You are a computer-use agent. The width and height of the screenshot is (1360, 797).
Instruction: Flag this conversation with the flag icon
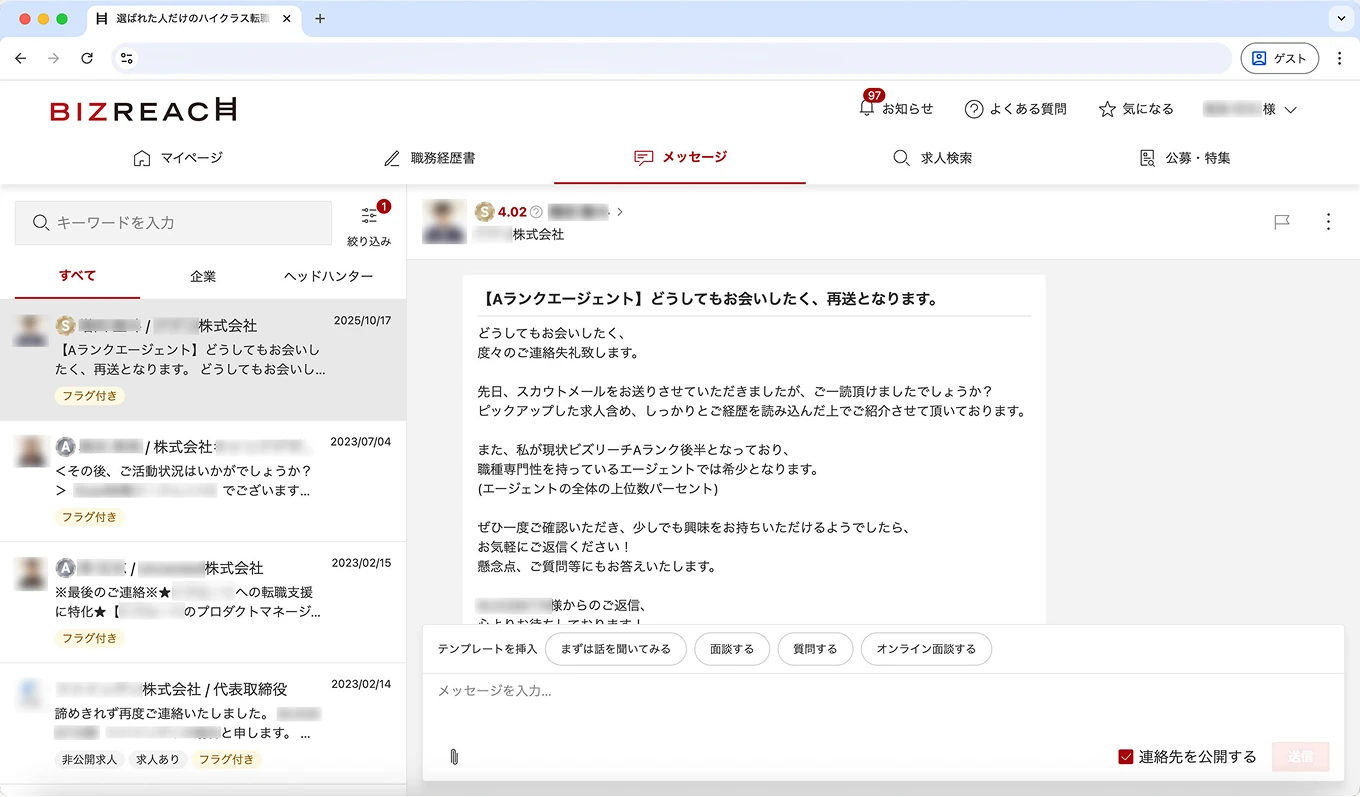(x=1282, y=222)
